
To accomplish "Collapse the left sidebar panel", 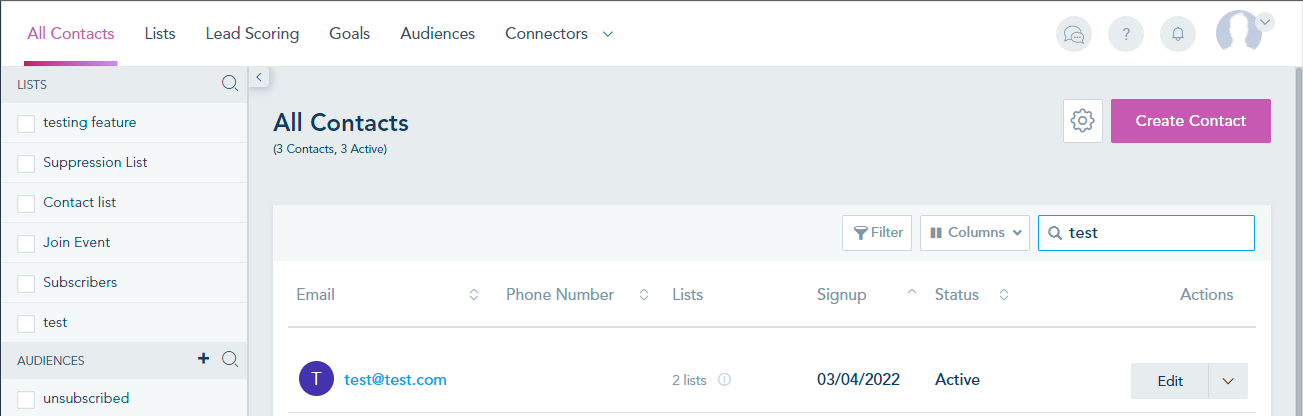I will tap(258, 76).
